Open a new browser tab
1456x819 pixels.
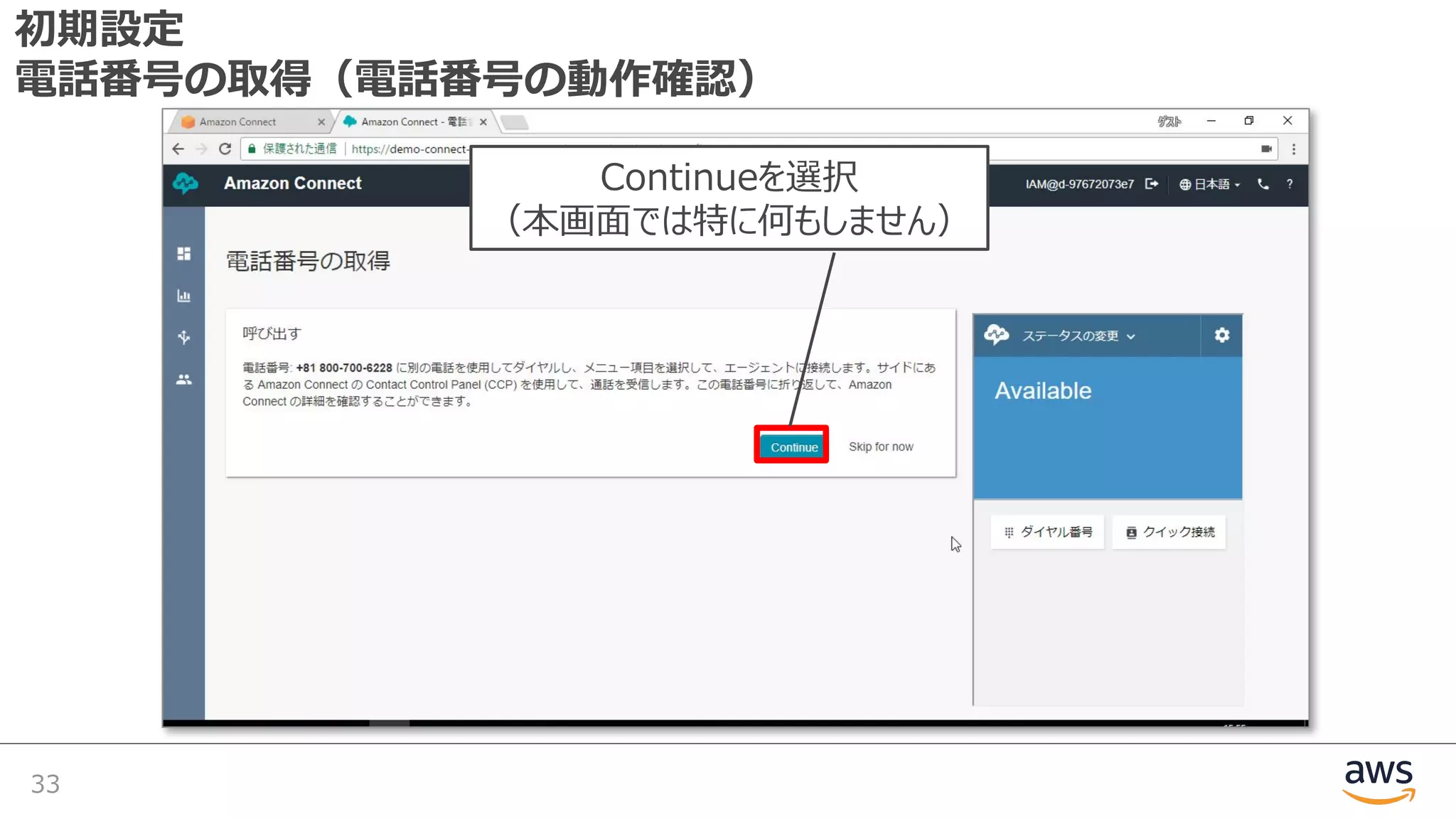515,122
